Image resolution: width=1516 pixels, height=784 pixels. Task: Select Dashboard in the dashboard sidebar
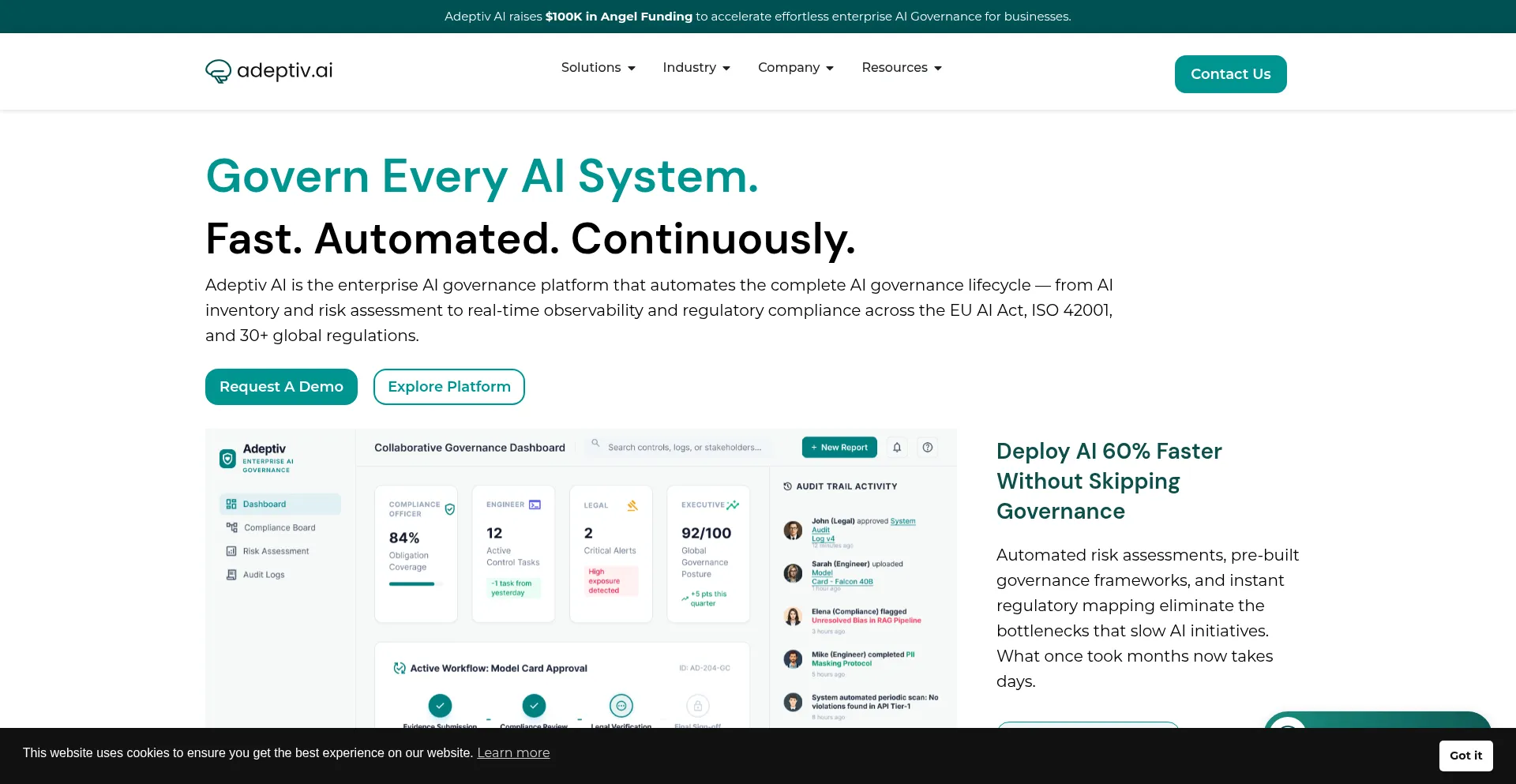pyautogui.click(x=280, y=504)
